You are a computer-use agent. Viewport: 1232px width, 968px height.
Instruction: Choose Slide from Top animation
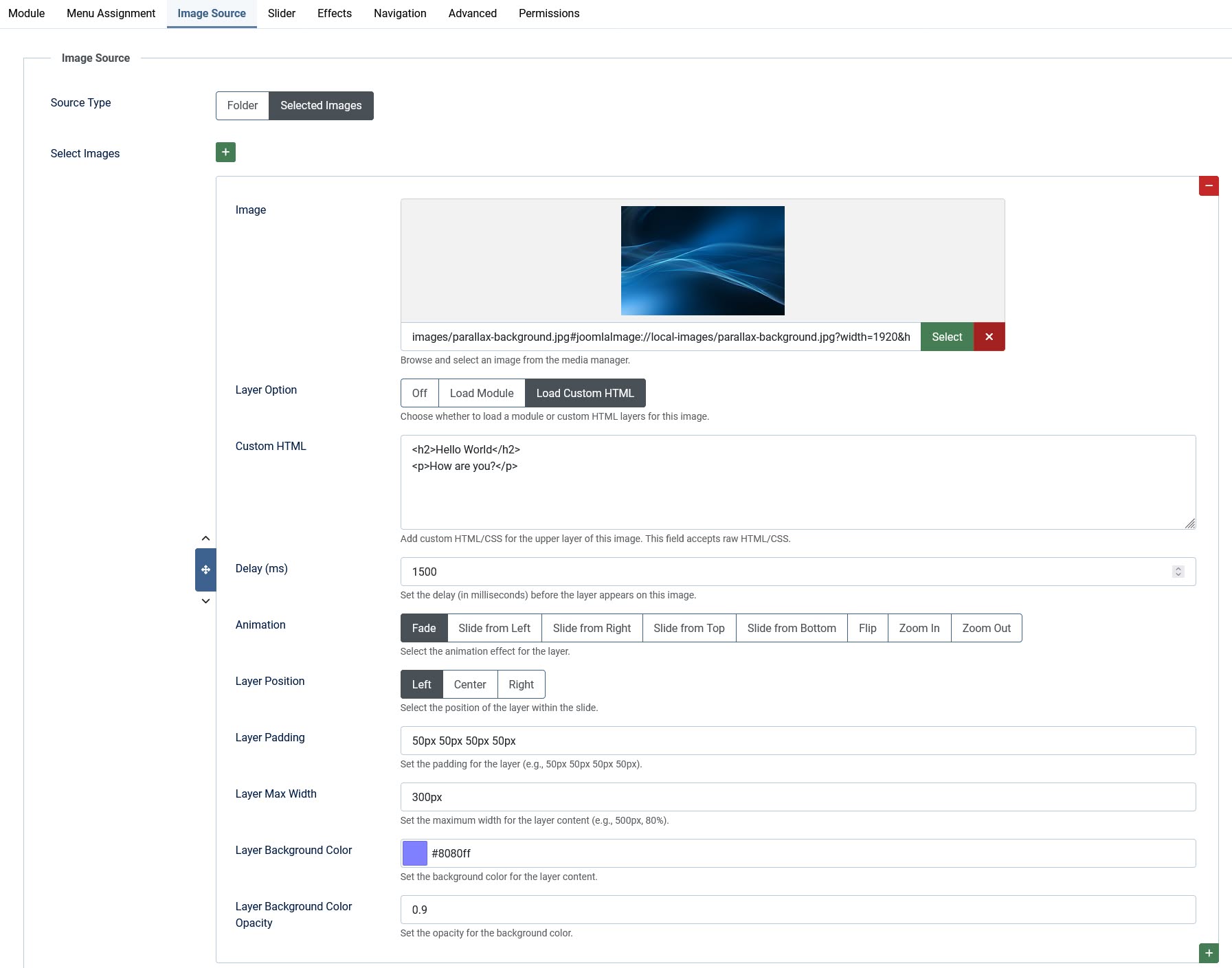[689, 627]
